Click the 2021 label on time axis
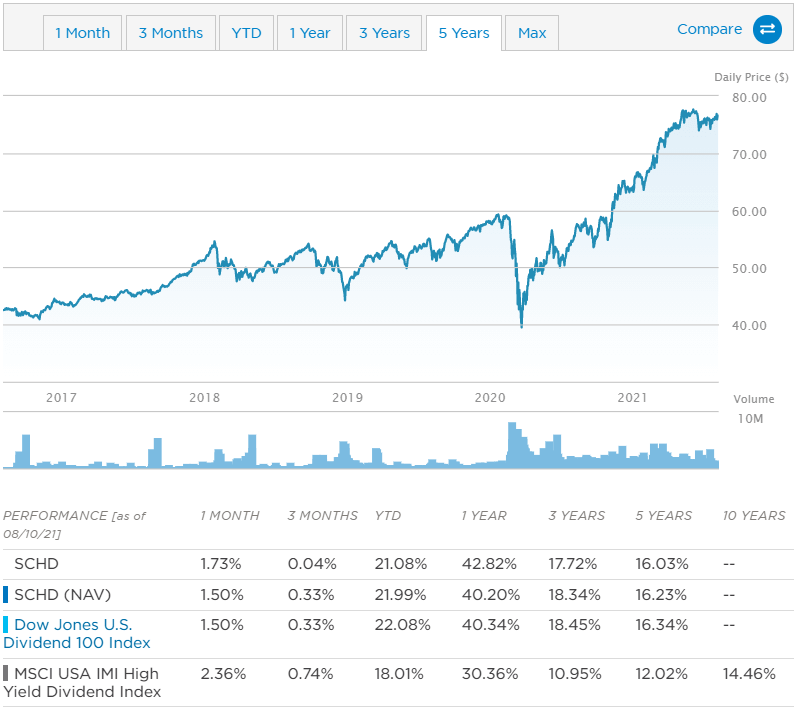 click(632, 397)
